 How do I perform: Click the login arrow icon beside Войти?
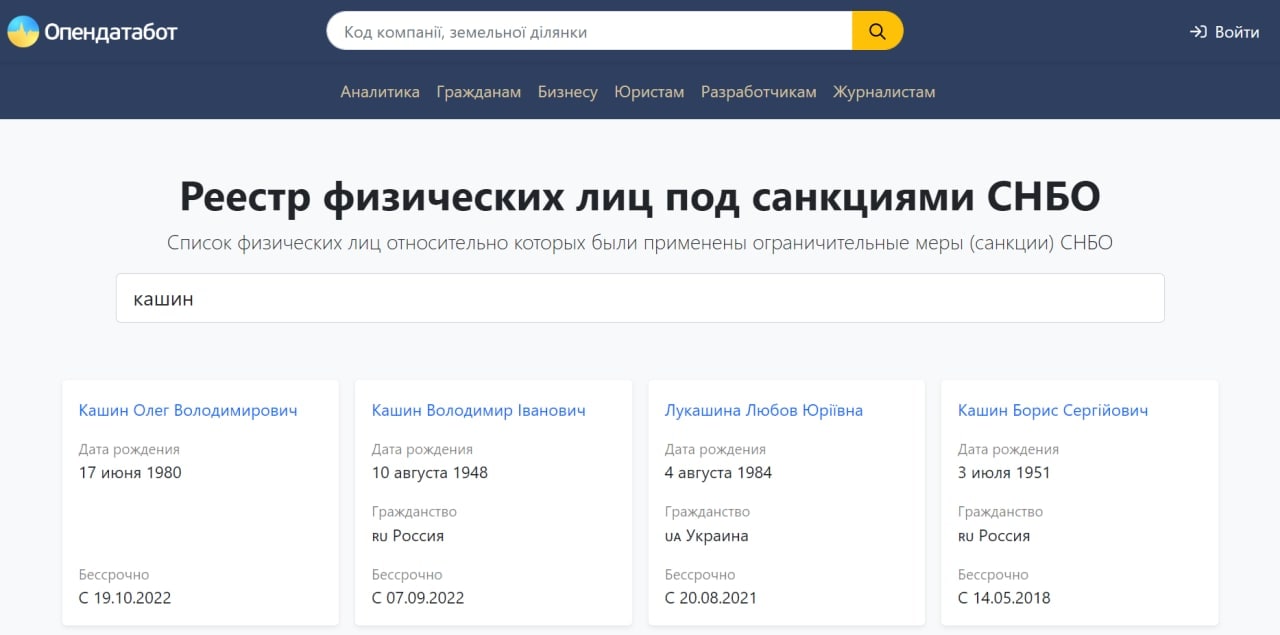click(x=1198, y=32)
